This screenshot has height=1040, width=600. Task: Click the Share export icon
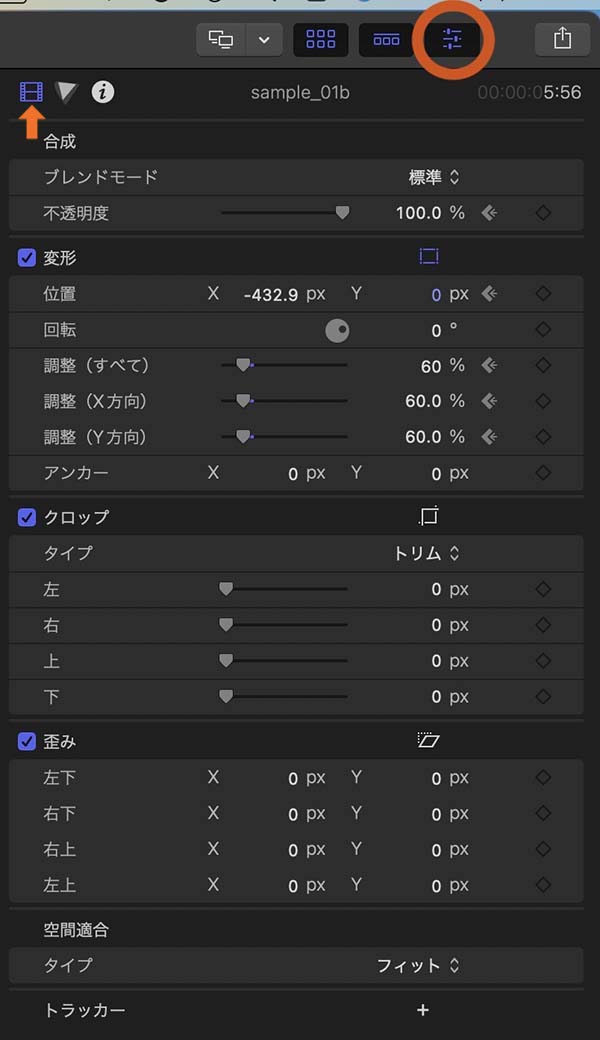click(x=562, y=40)
